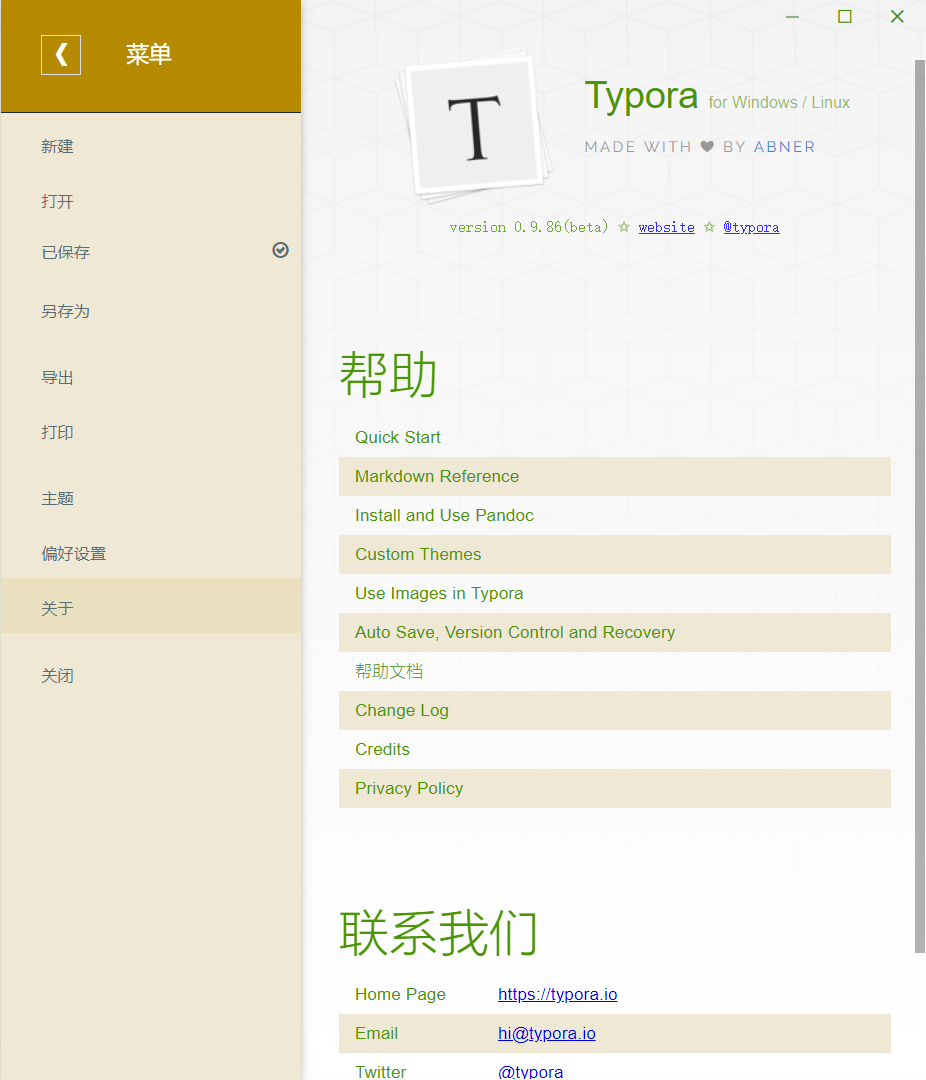Click the Email label
926x1080 pixels.
click(376, 1033)
